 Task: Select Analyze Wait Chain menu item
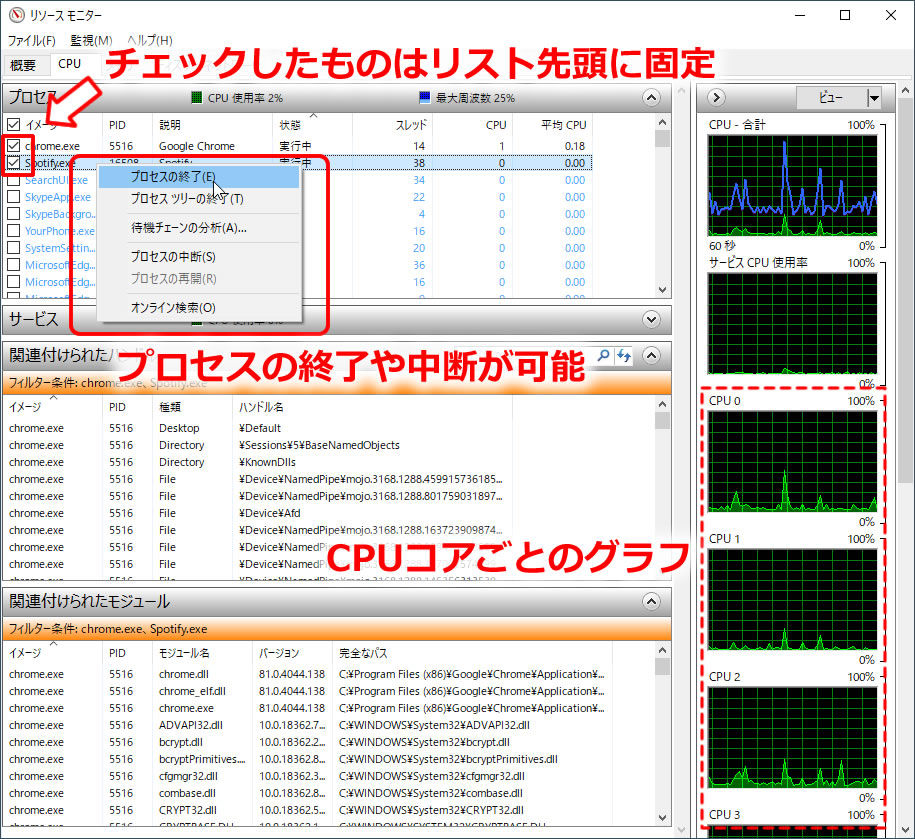tap(199, 228)
